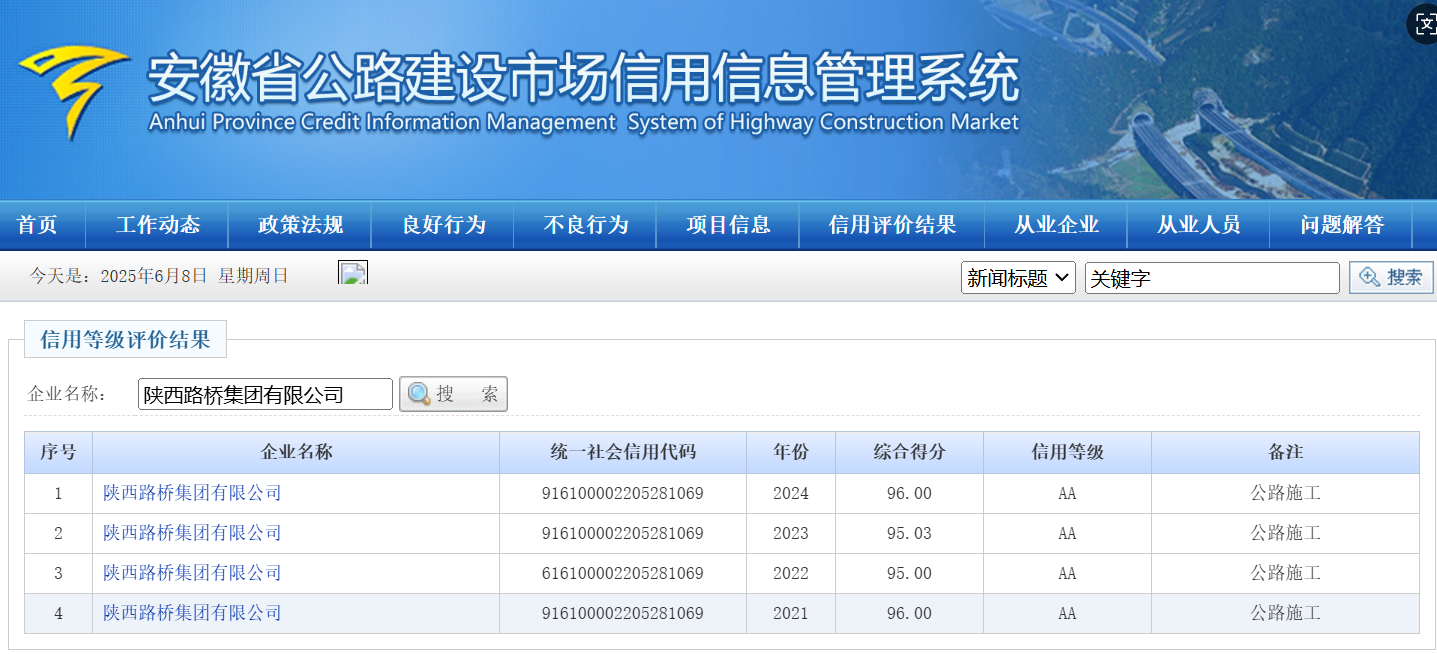
Task: Open the 不良行为 section
Action: pos(584,225)
